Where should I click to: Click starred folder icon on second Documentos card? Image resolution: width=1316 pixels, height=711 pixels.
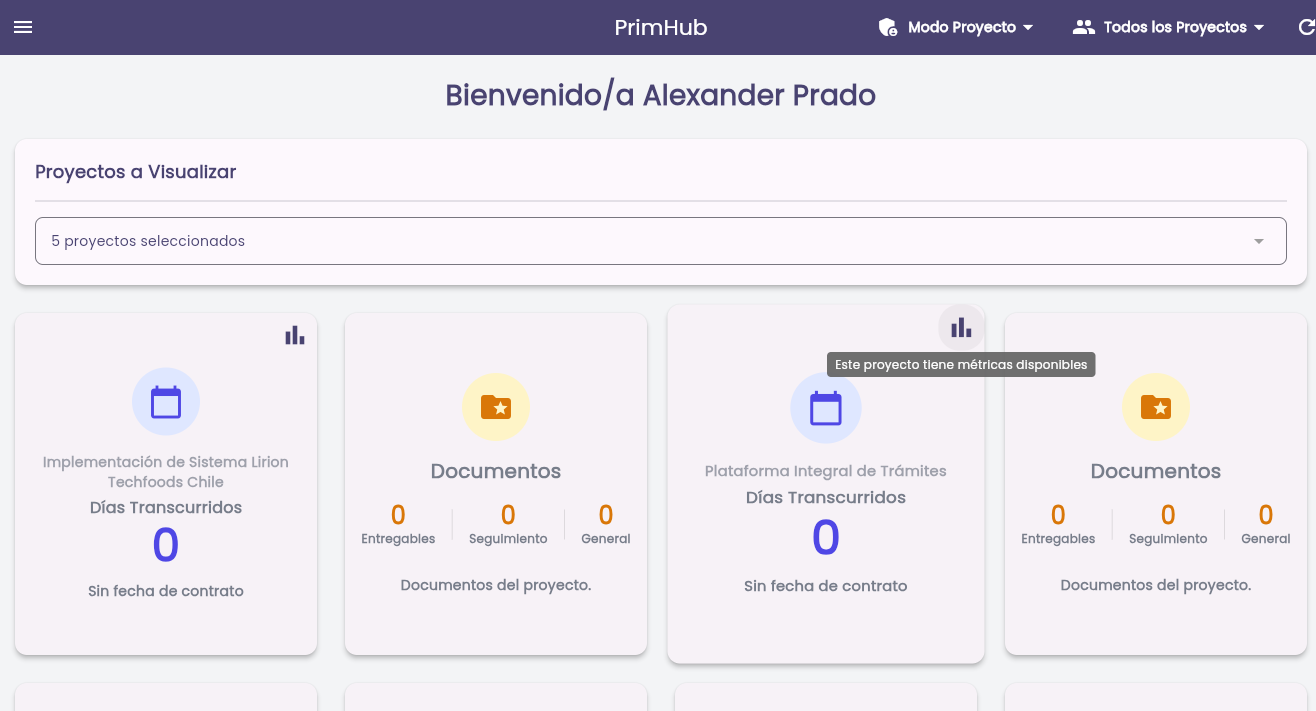point(1156,407)
